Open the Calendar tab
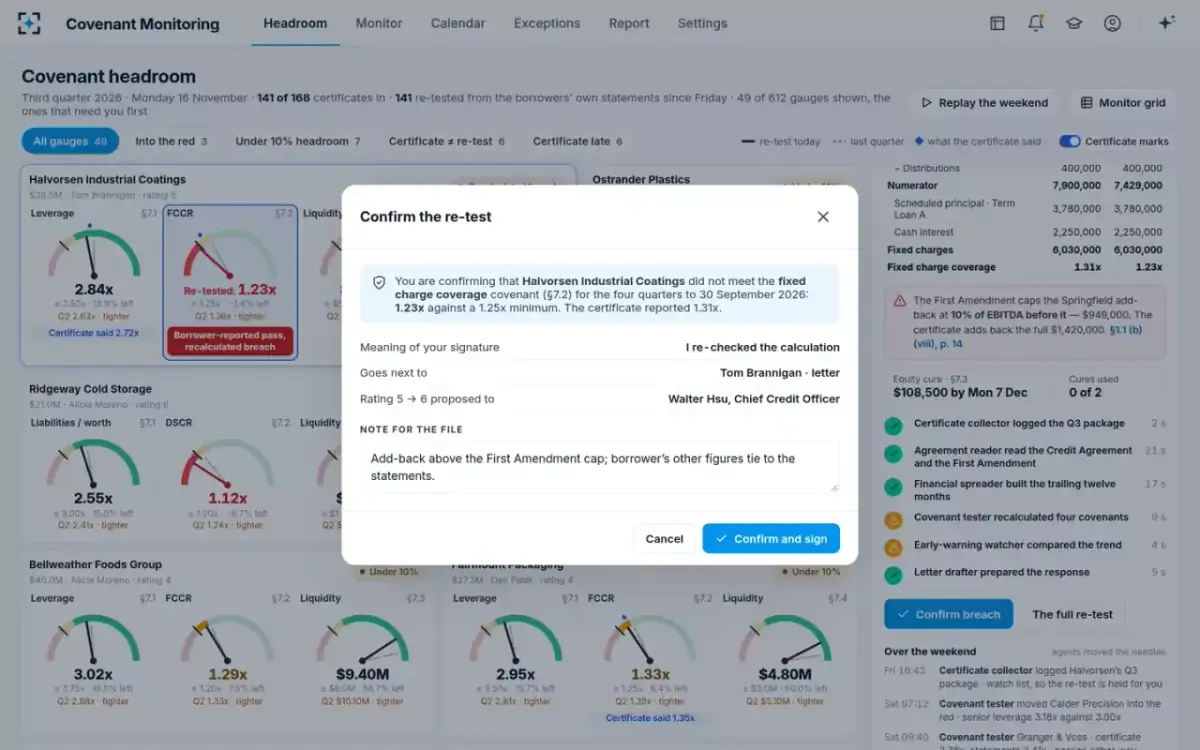The width and height of the screenshot is (1200, 750). pyautogui.click(x=458, y=23)
